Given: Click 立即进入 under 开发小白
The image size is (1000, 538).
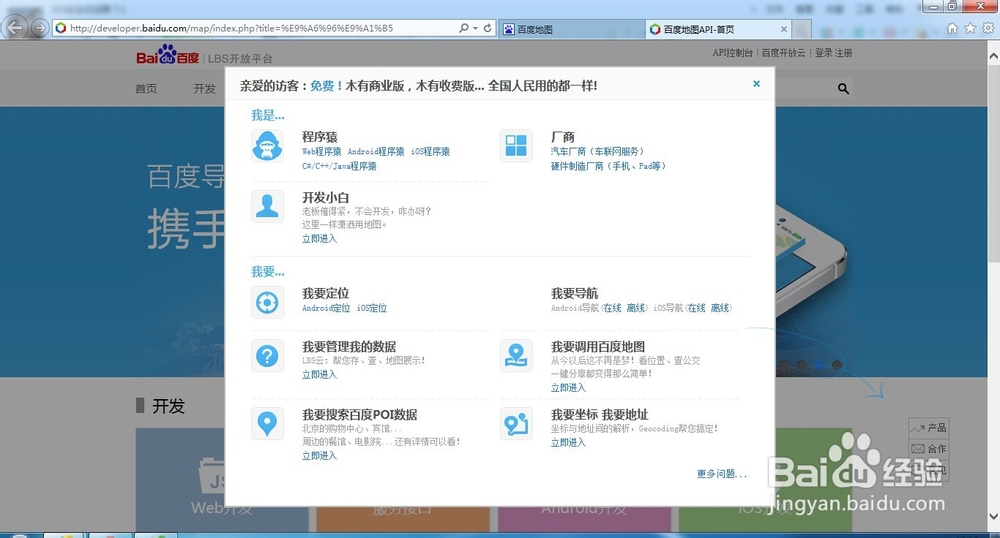Looking at the screenshot, I should (320, 239).
